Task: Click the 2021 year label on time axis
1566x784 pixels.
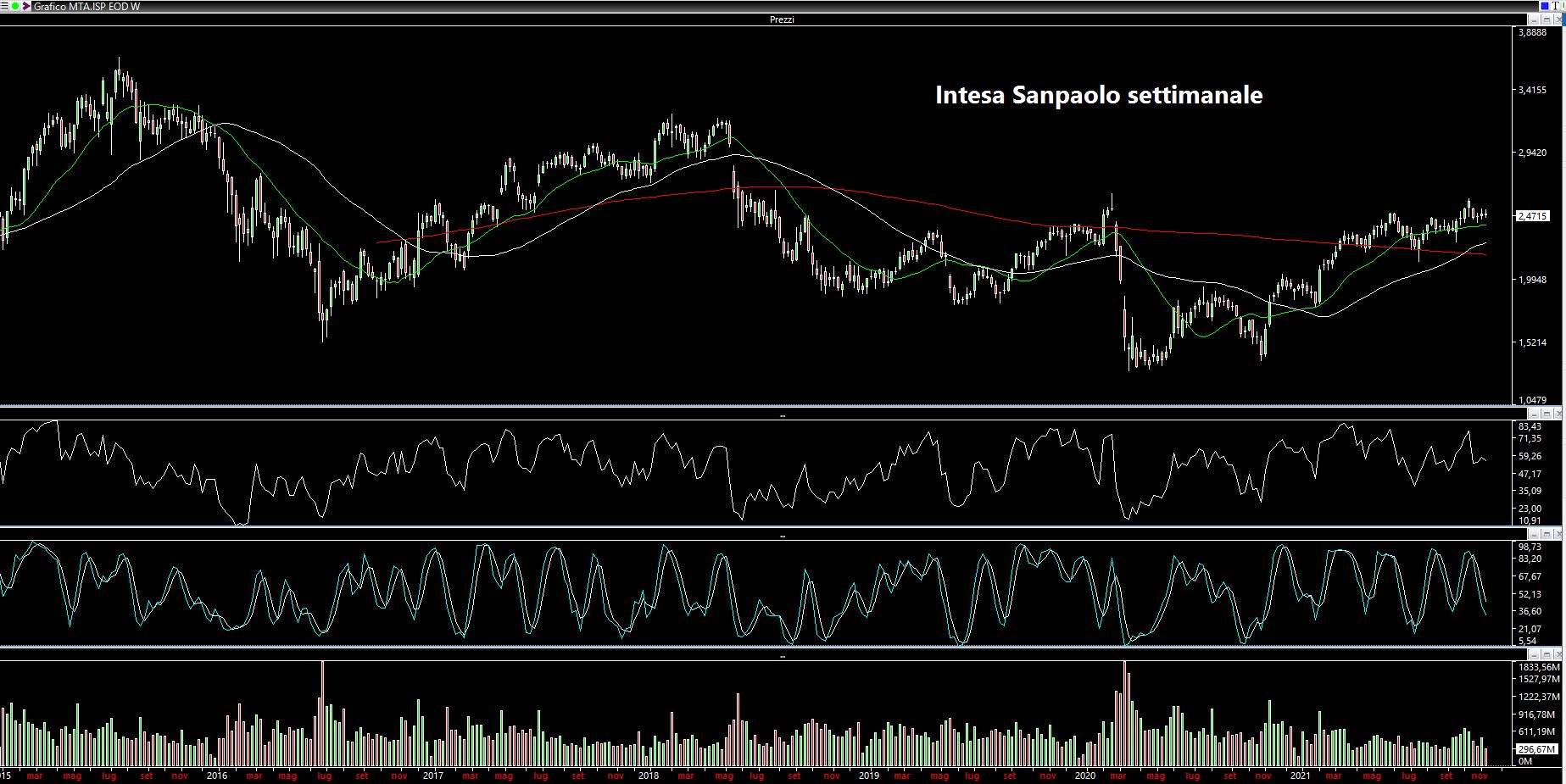Action: tap(1301, 776)
